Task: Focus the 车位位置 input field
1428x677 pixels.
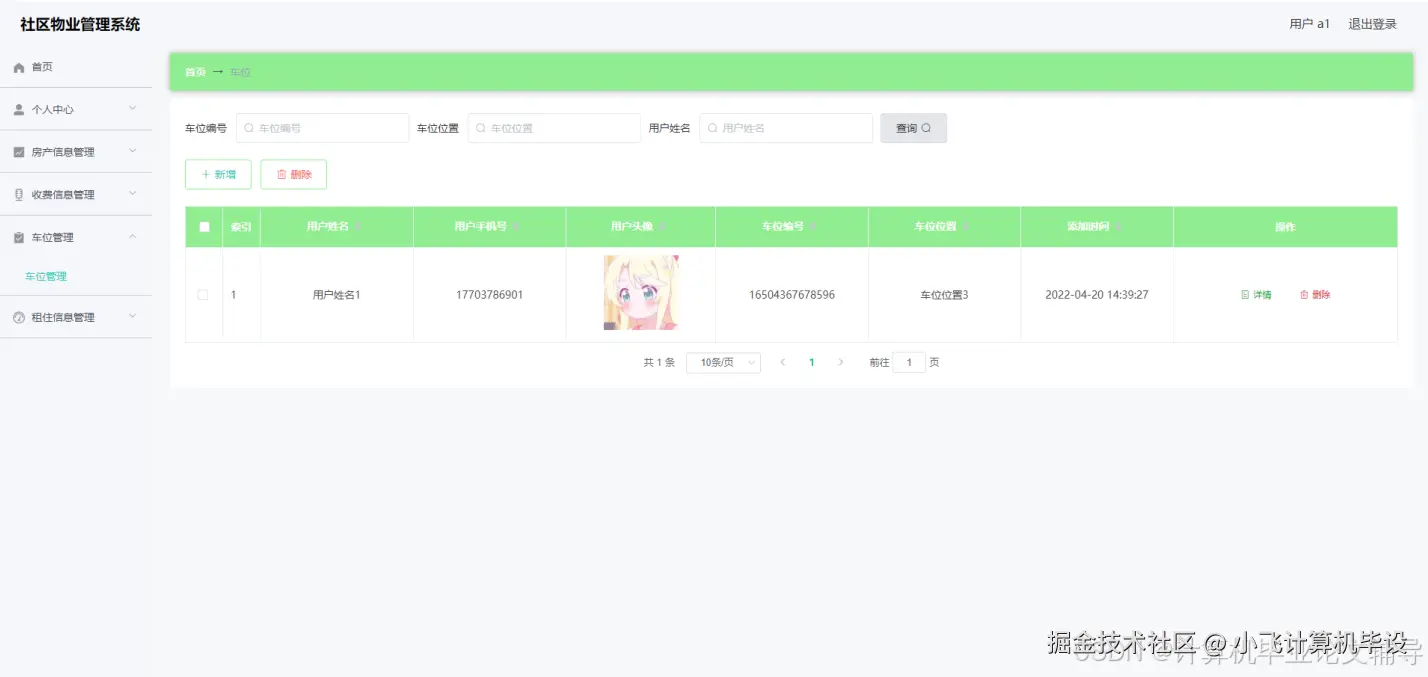Action: (554, 128)
